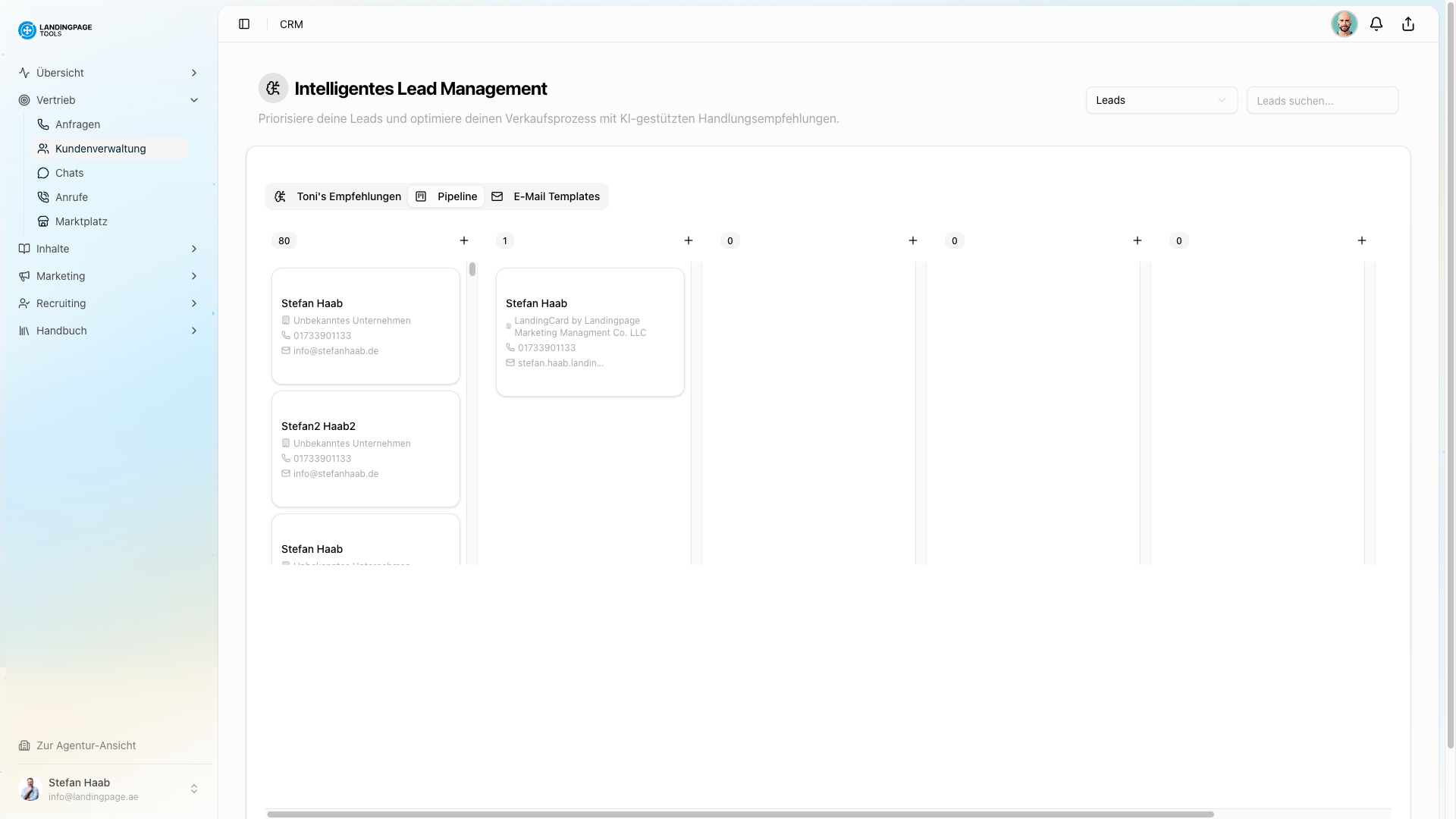Open Chats from the speech bubble icon

click(x=44, y=173)
